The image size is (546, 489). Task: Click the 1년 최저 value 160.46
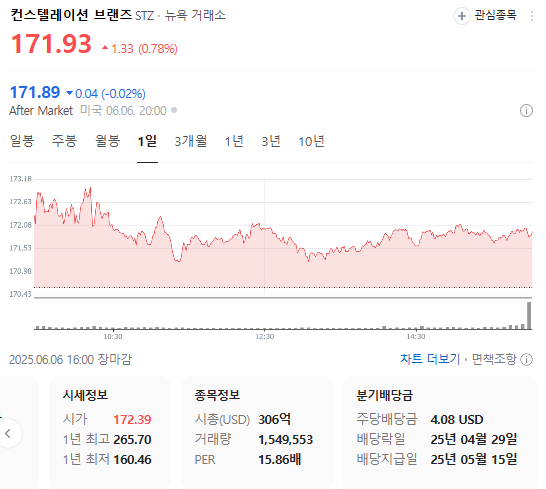[132, 460]
